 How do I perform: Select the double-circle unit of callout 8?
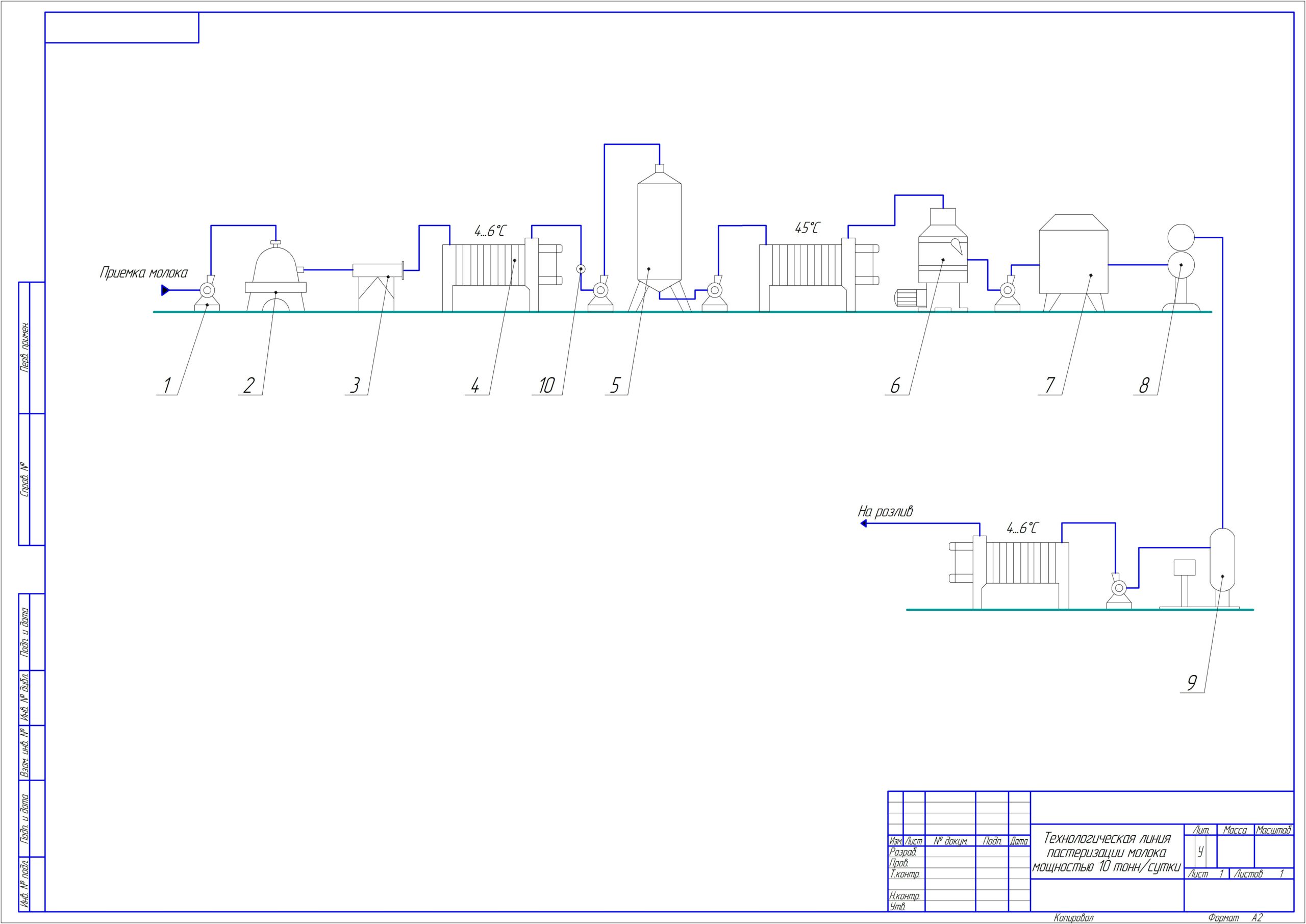pyautogui.click(x=1181, y=268)
